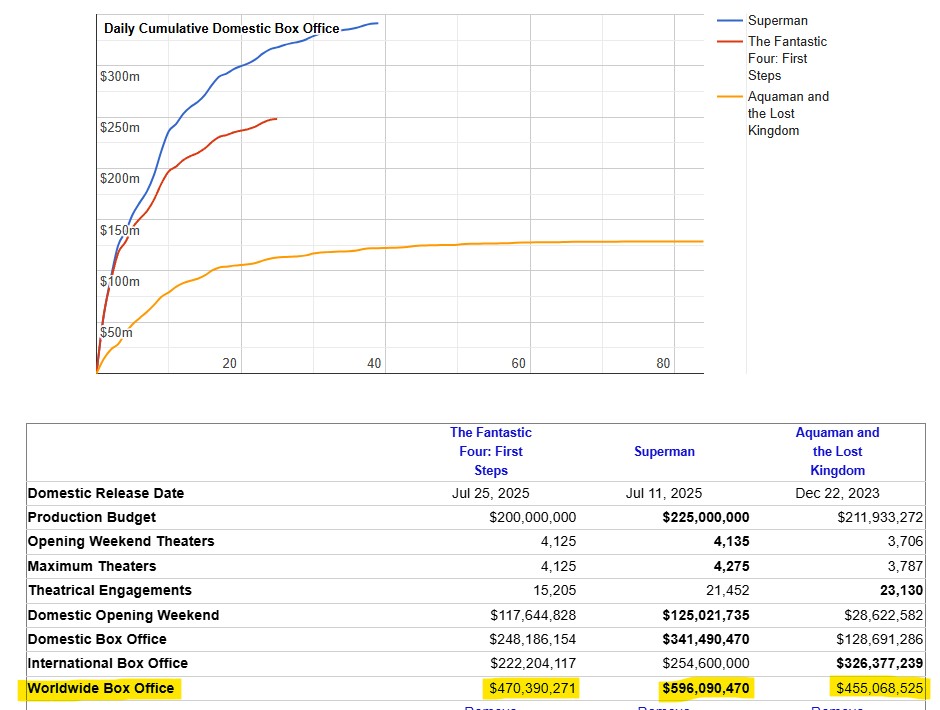
Task: Click the Jul 25, 2025 release date cell
Action: pos(490,493)
